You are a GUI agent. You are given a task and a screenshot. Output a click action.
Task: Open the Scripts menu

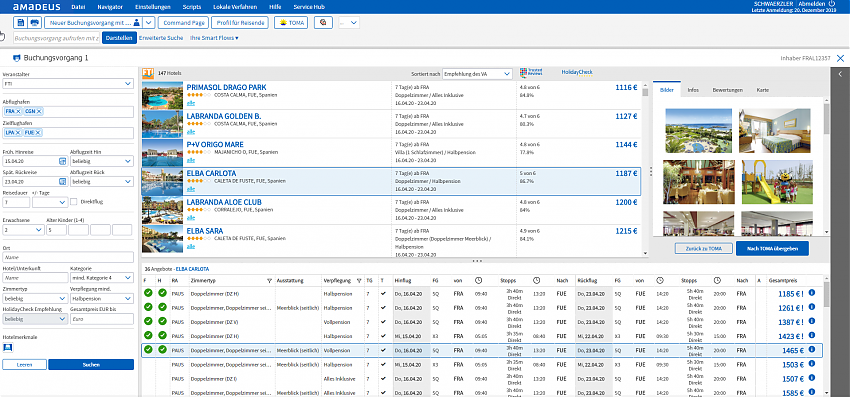[x=192, y=7]
